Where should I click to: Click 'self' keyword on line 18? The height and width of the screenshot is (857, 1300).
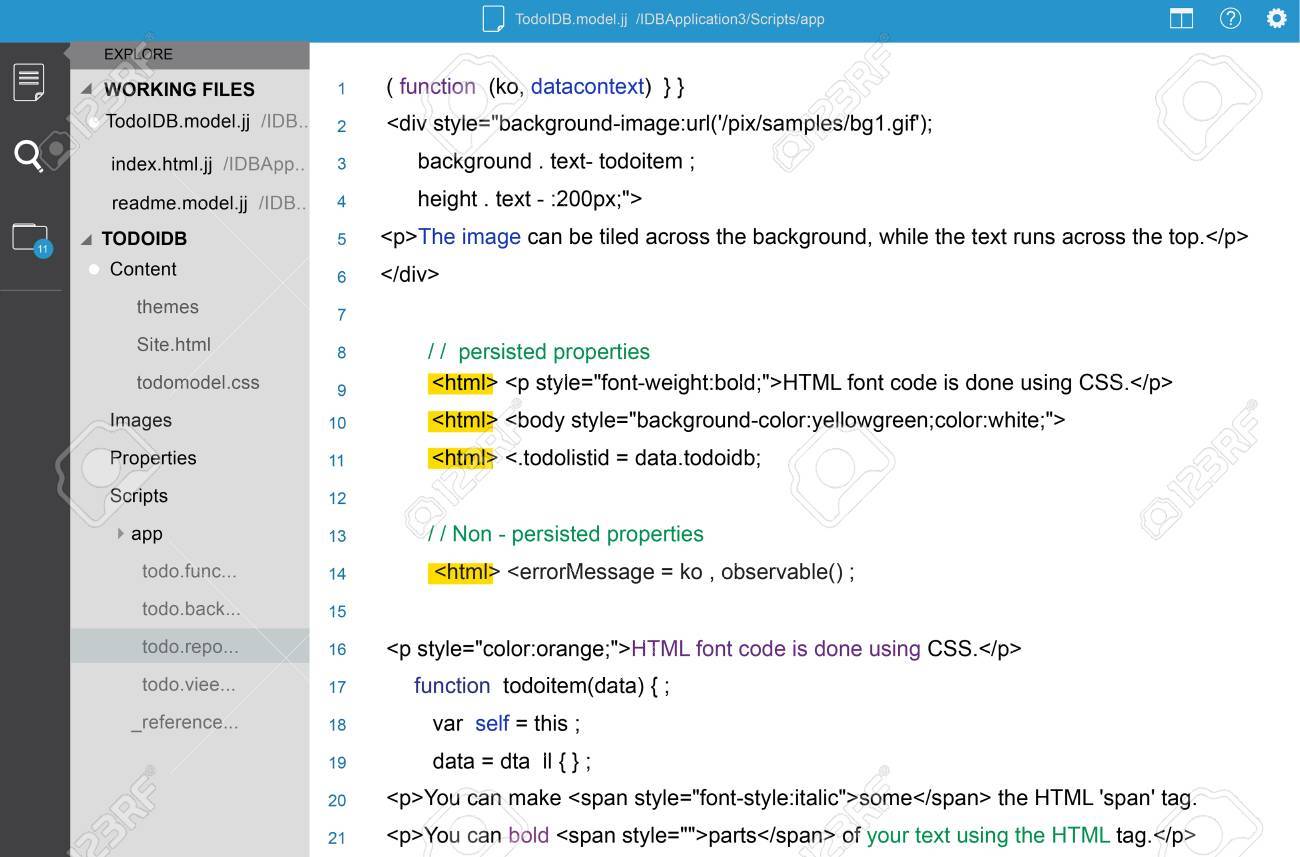(492, 723)
